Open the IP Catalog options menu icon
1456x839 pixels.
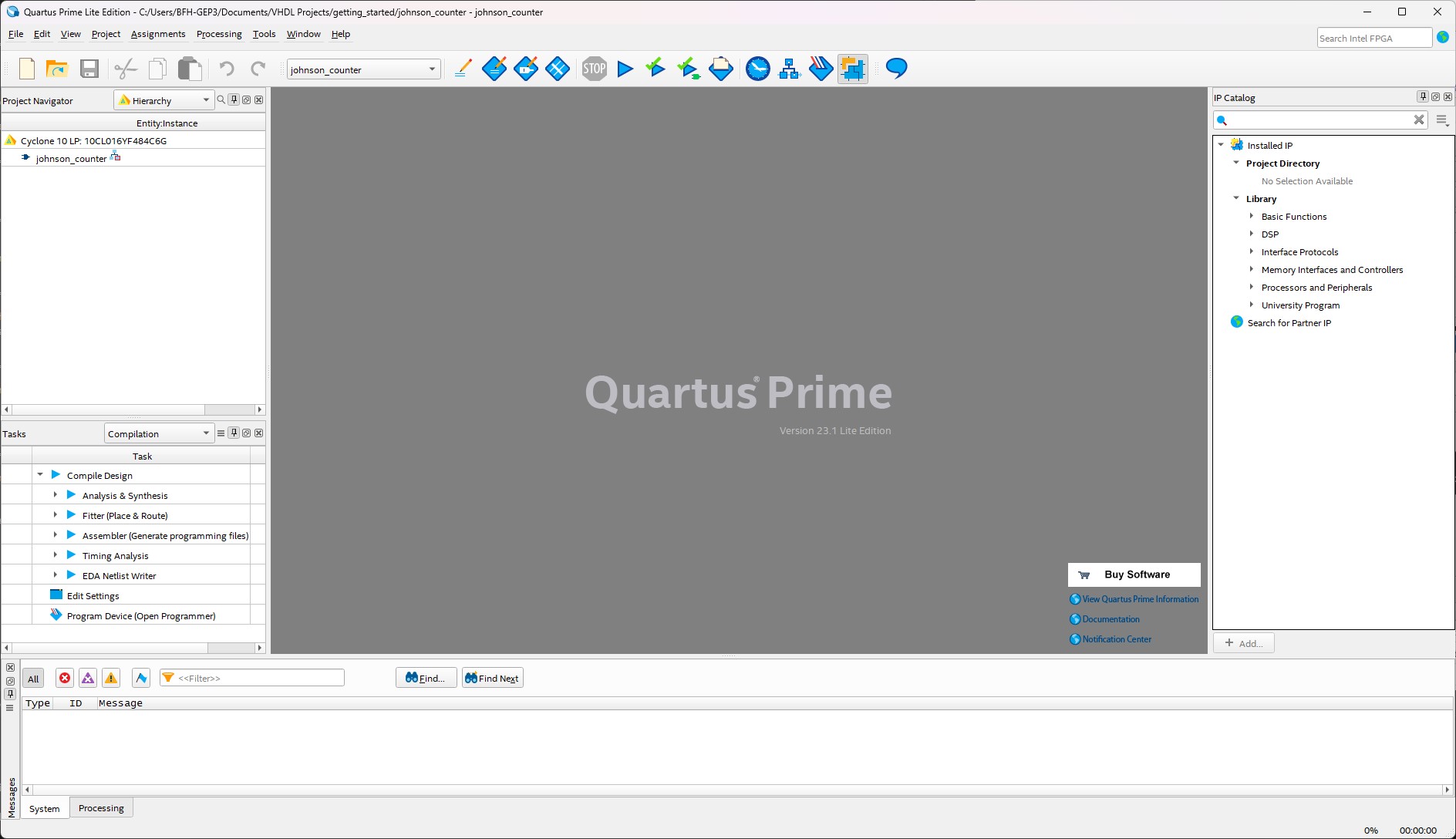(1442, 120)
